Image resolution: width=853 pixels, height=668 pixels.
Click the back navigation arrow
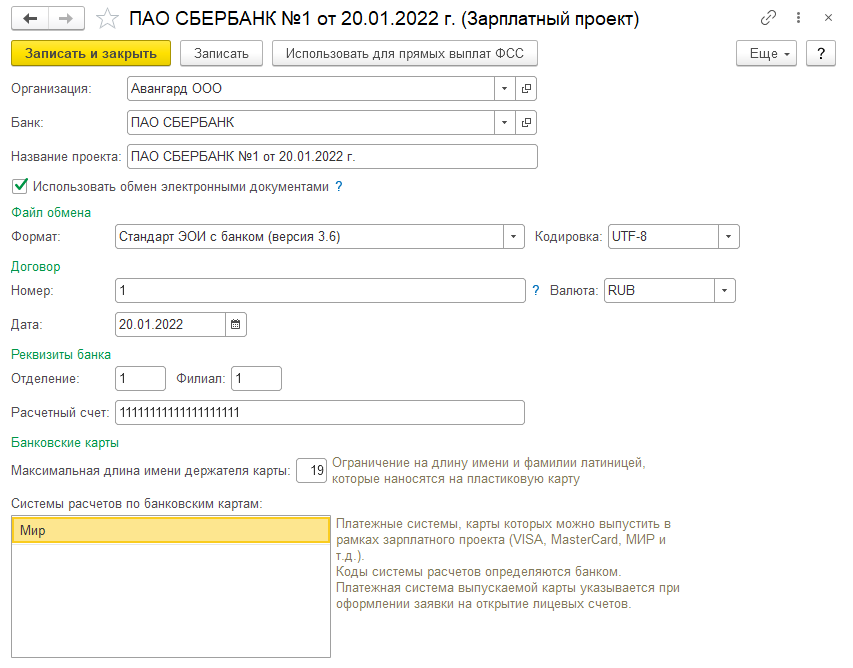click(30, 19)
